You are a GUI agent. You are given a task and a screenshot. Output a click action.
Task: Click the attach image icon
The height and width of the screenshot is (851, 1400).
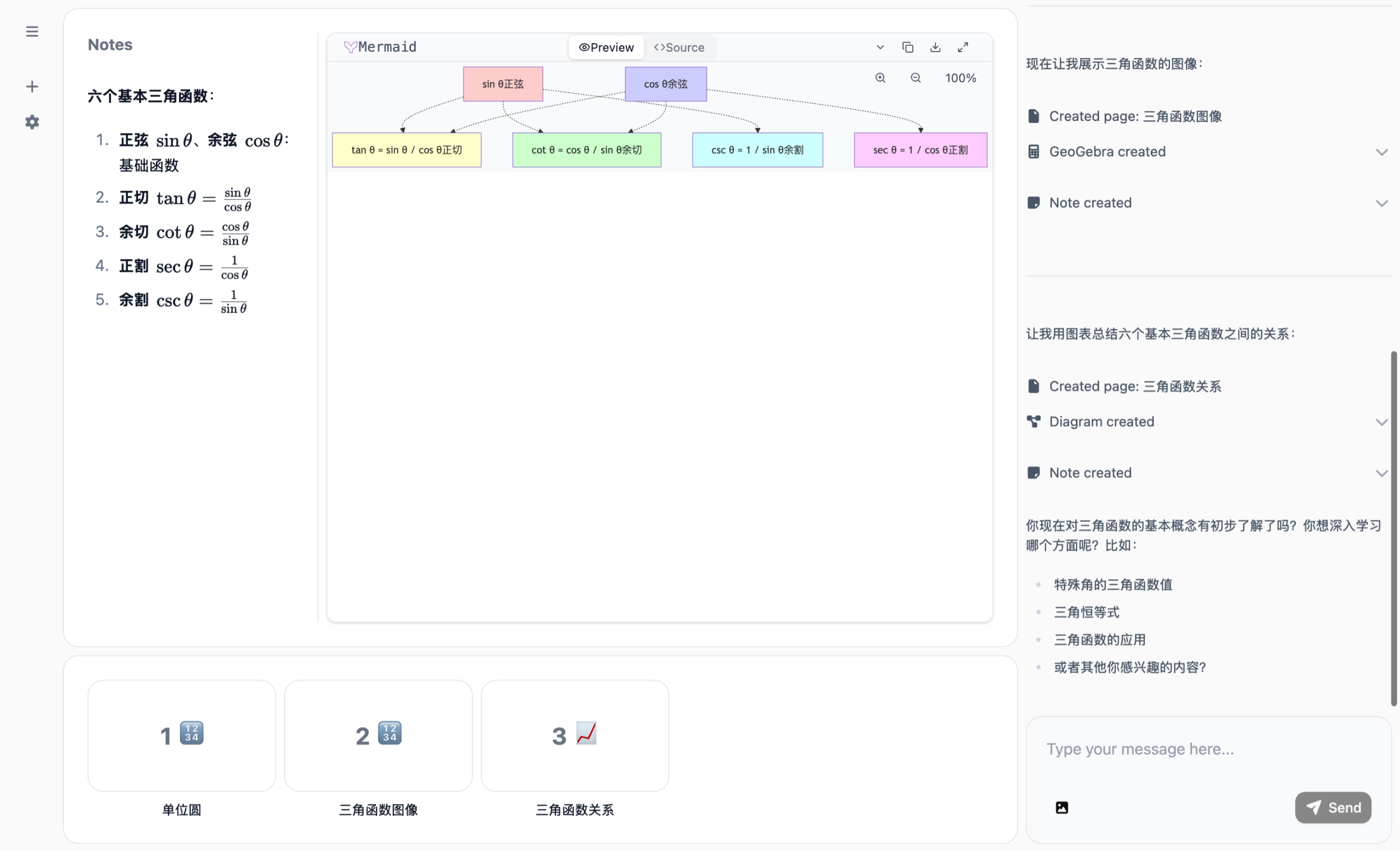[1062, 807]
